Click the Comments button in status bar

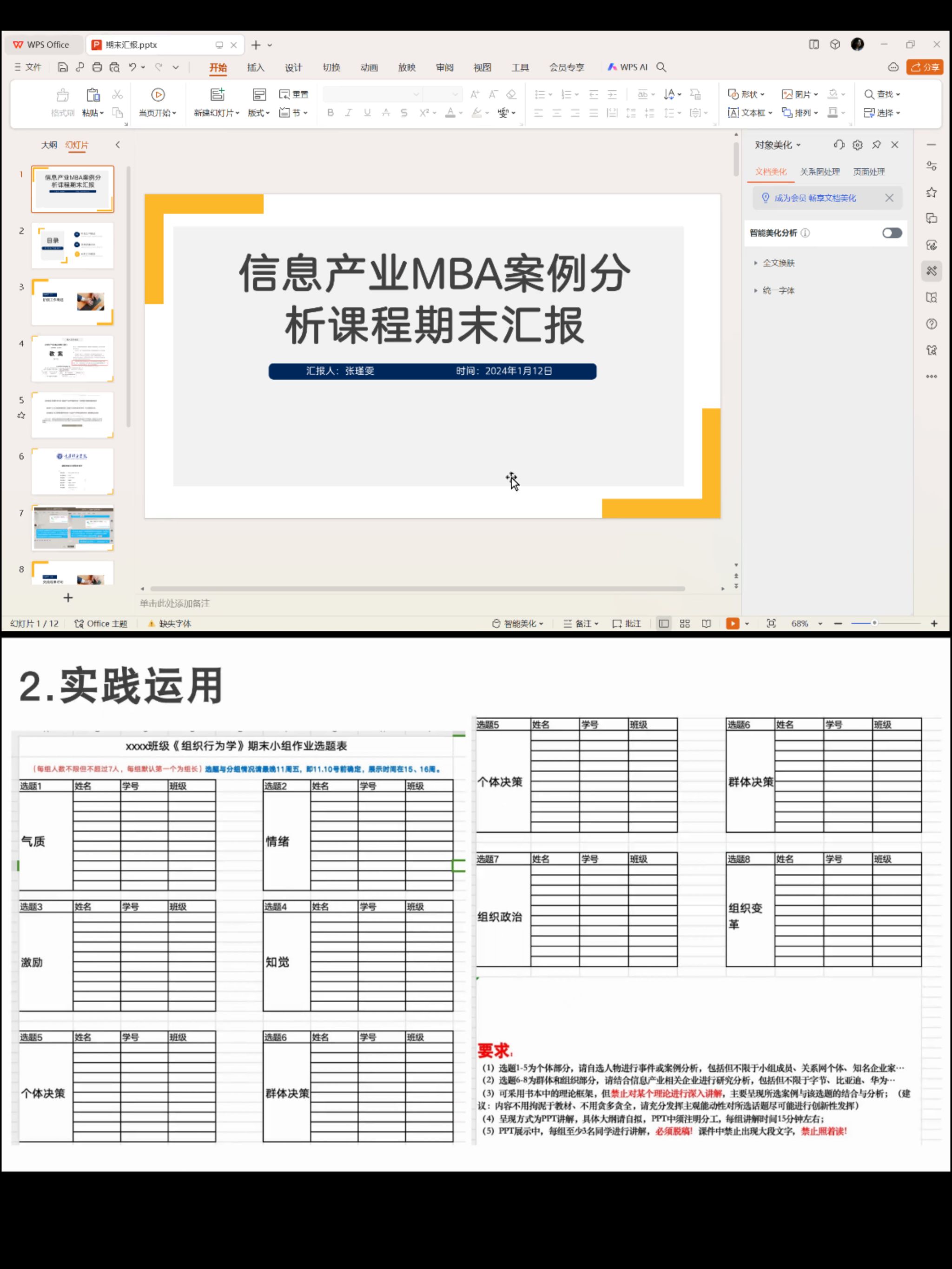pyautogui.click(x=627, y=624)
